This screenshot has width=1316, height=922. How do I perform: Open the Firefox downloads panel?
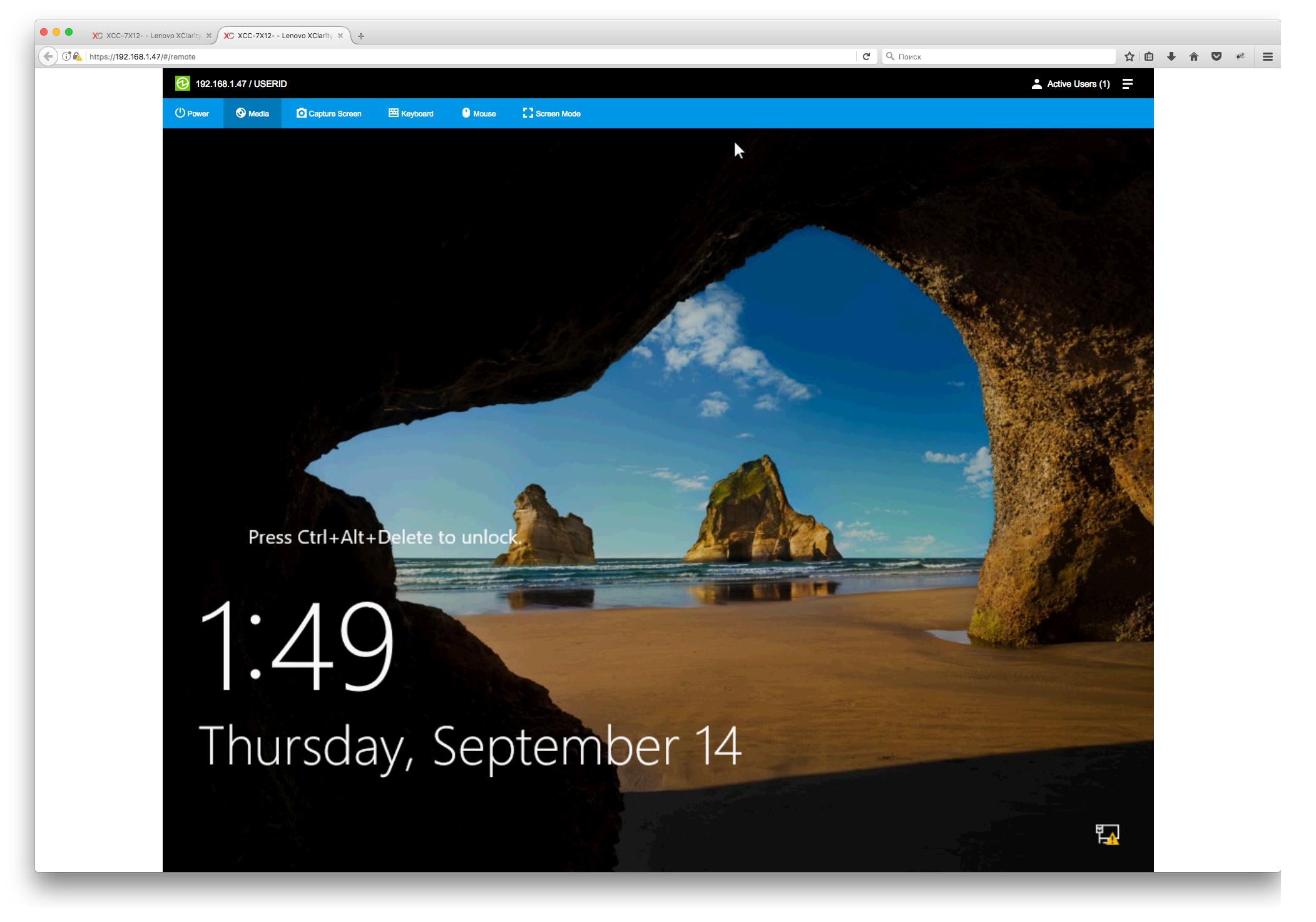1171,56
